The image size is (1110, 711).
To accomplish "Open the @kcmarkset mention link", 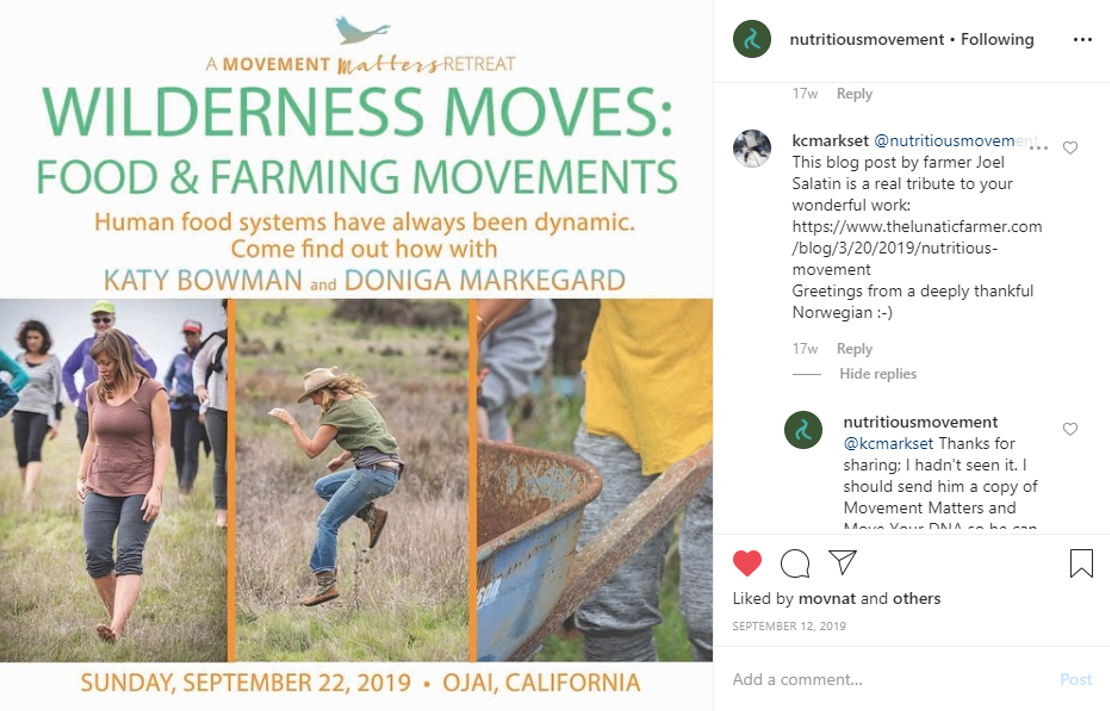I will click(888, 443).
